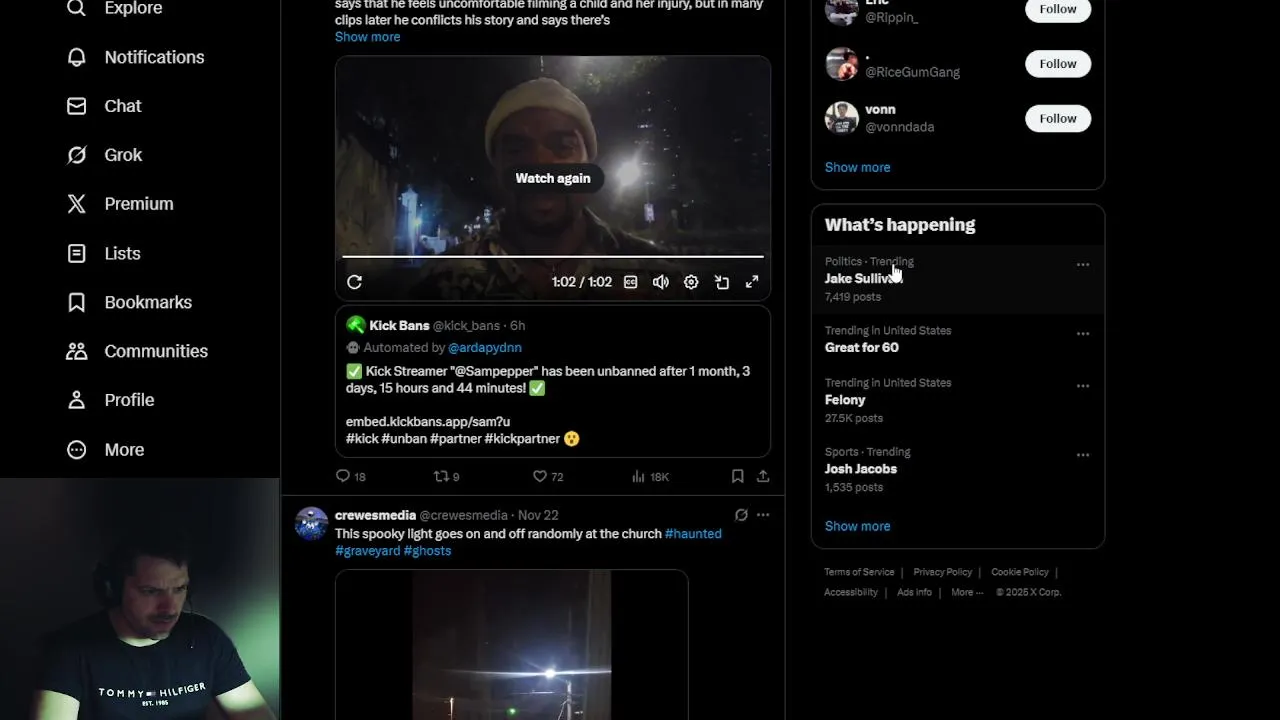The width and height of the screenshot is (1280, 720).
Task: Follow the vonn account
Action: [x=1057, y=118]
